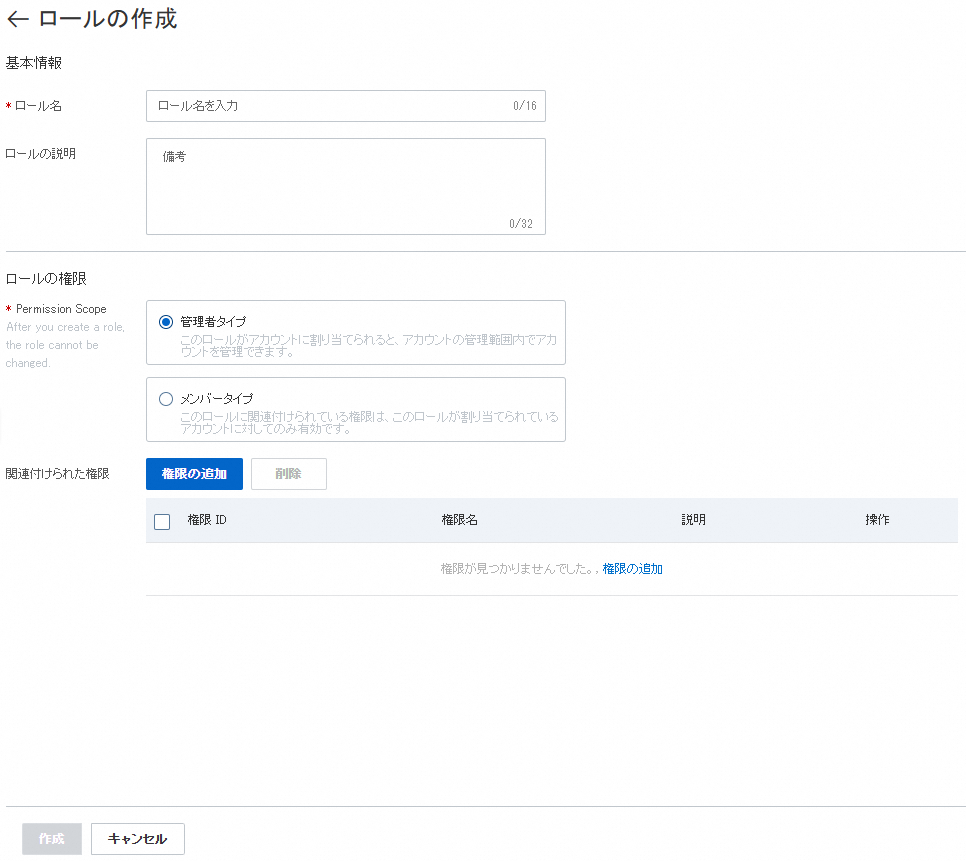Click the 権限名 column header
Viewport: 966px width, 861px height.
tap(460, 520)
